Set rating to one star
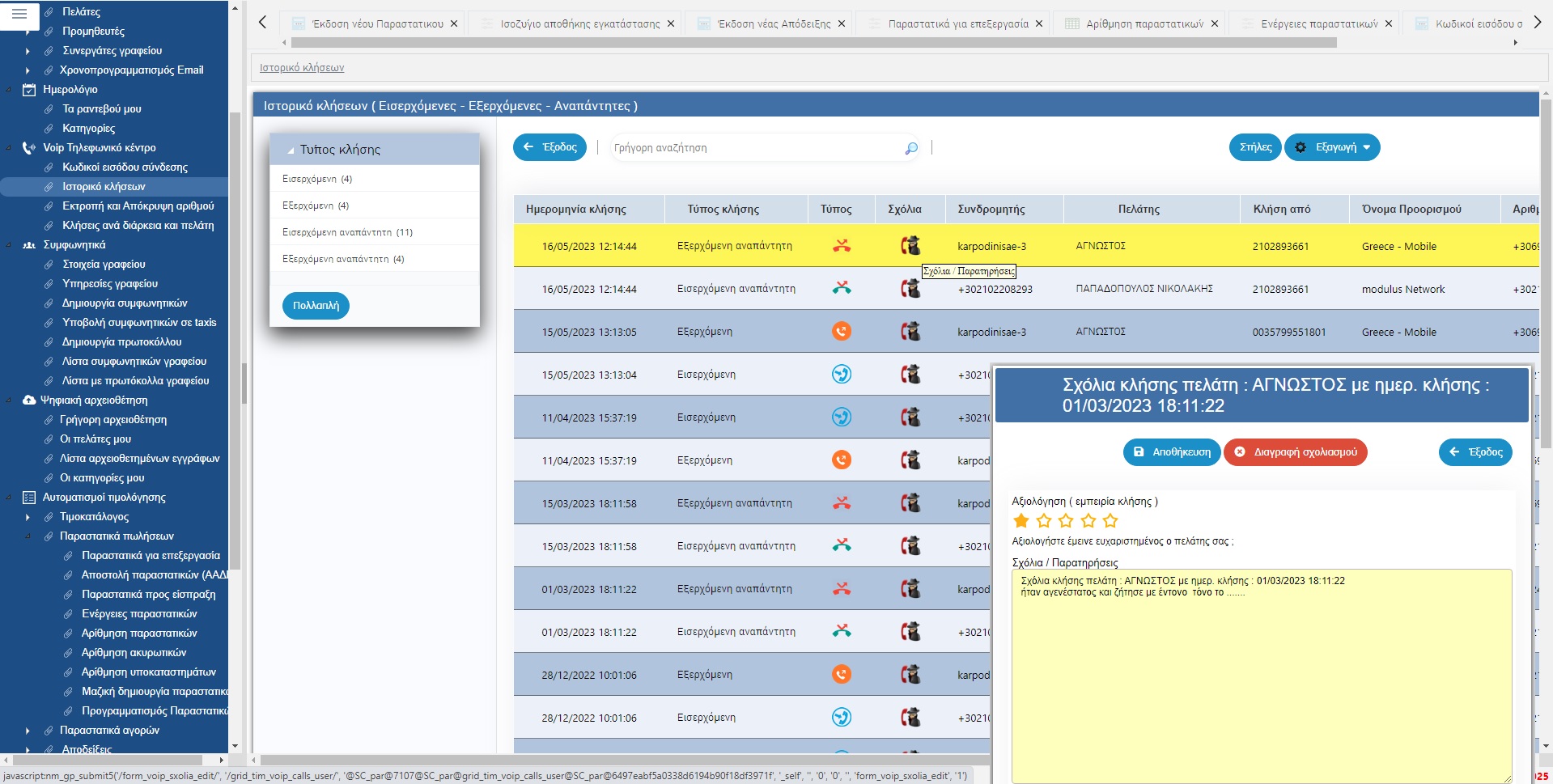Screen dimensions: 1553x784 click(x=1021, y=520)
